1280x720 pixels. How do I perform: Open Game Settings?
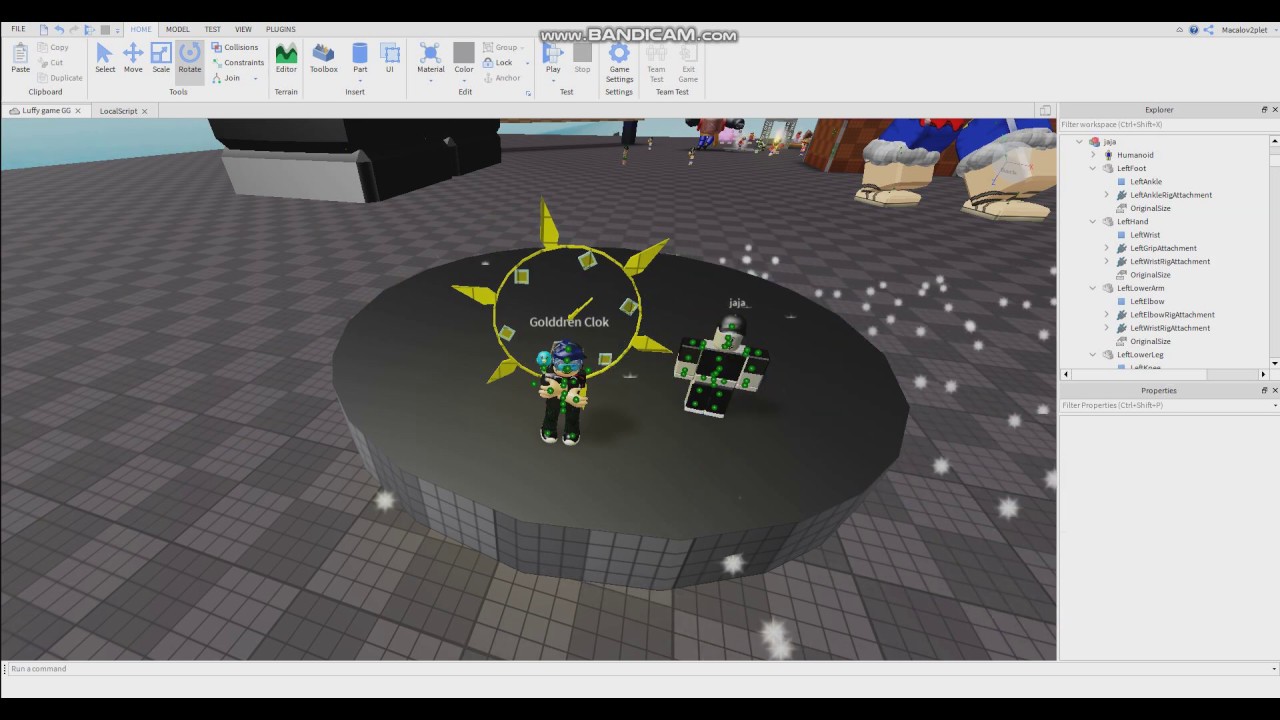tap(619, 62)
